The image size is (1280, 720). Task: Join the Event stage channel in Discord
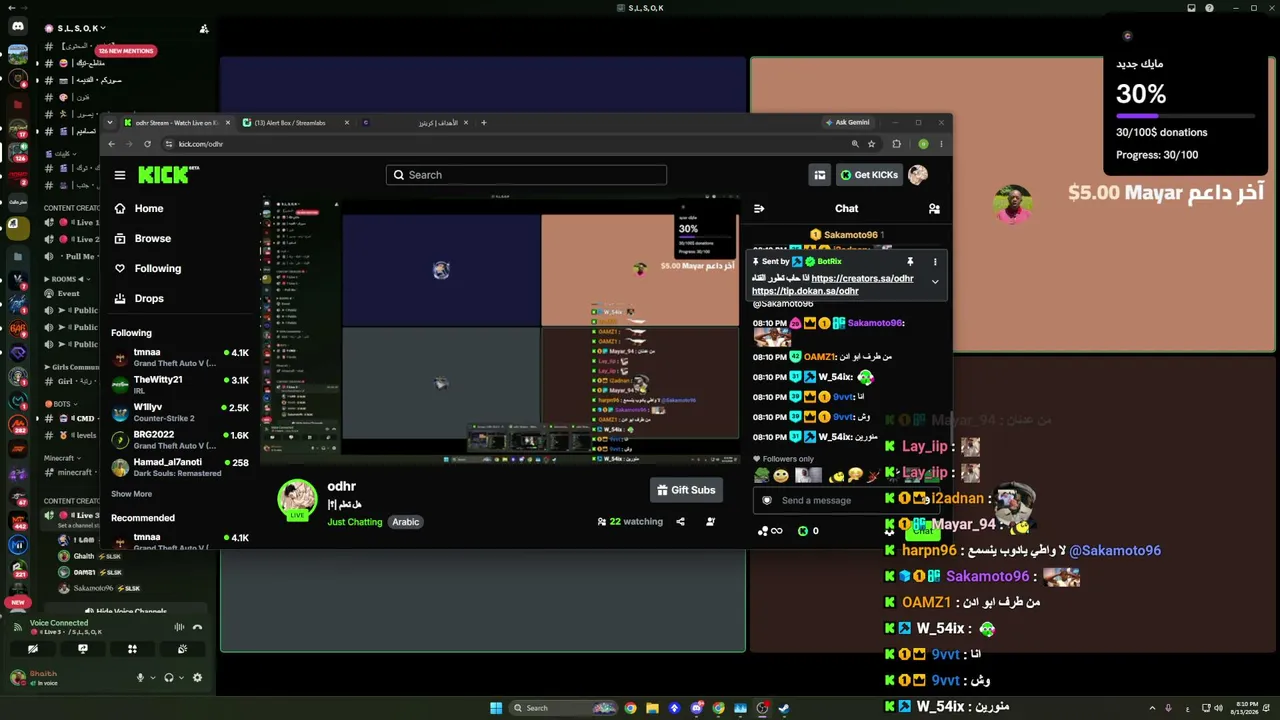click(x=68, y=294)
